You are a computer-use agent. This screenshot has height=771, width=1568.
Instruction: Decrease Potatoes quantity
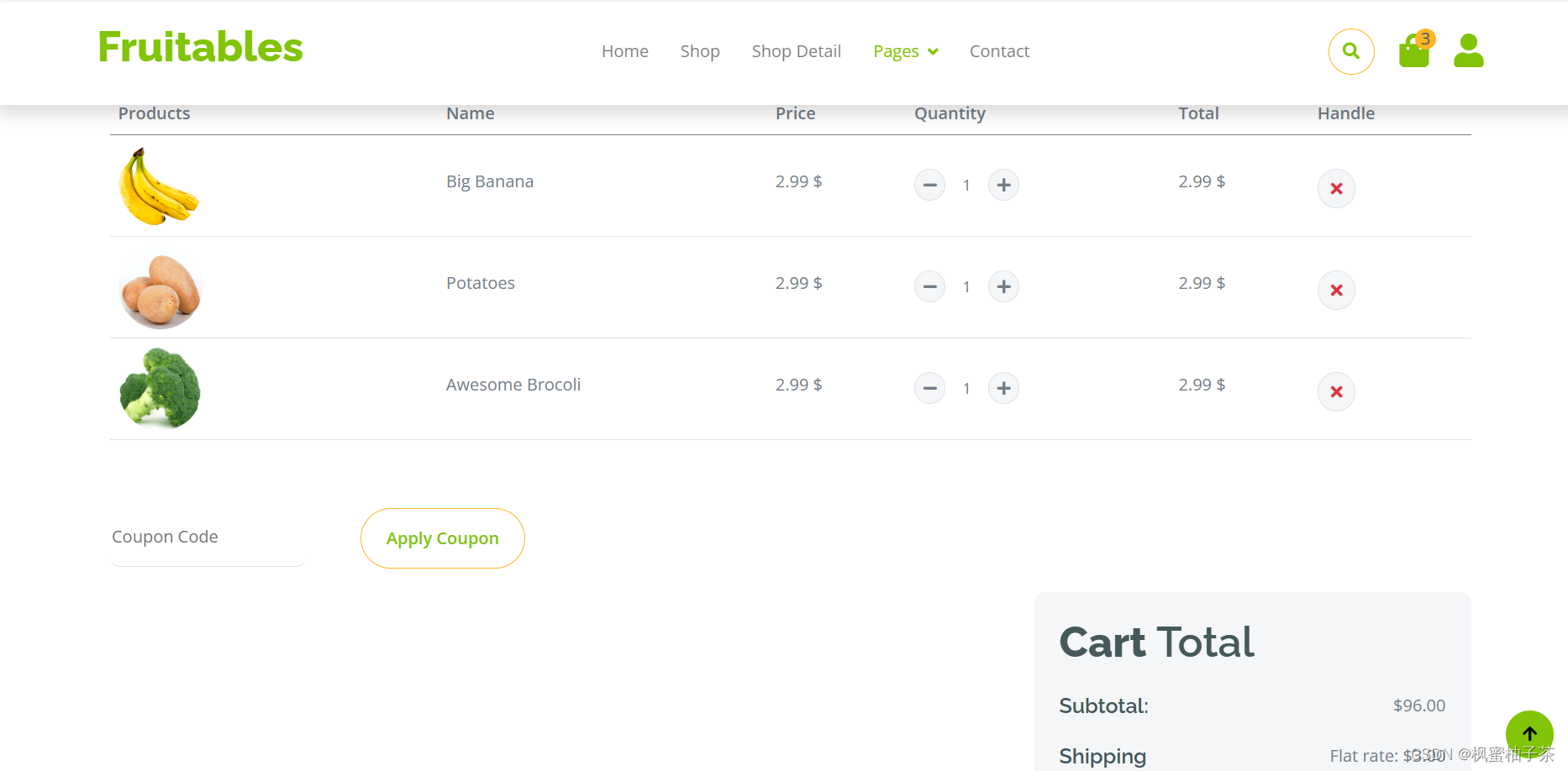click(x=929, y=286)
